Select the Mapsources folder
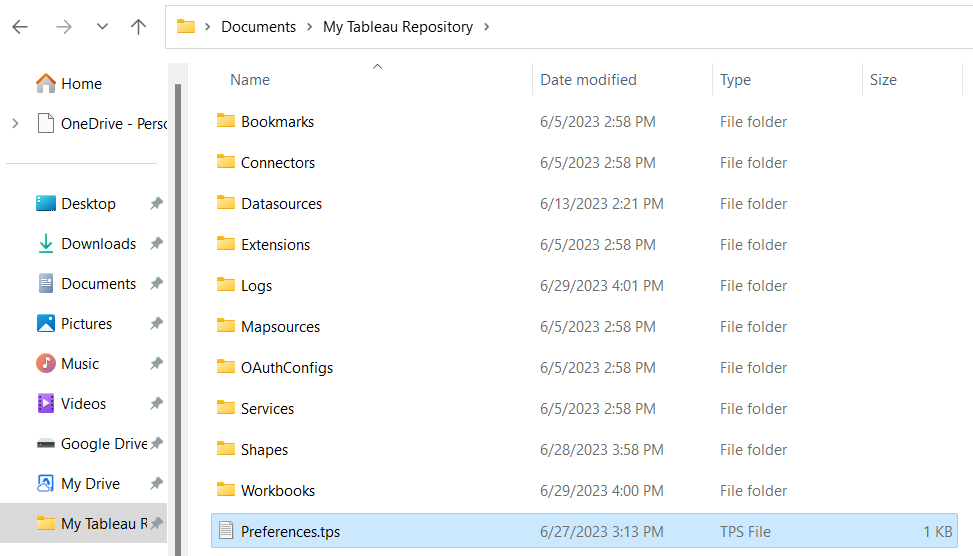Screen dimensions: 973x556 (x=584, y=326)
